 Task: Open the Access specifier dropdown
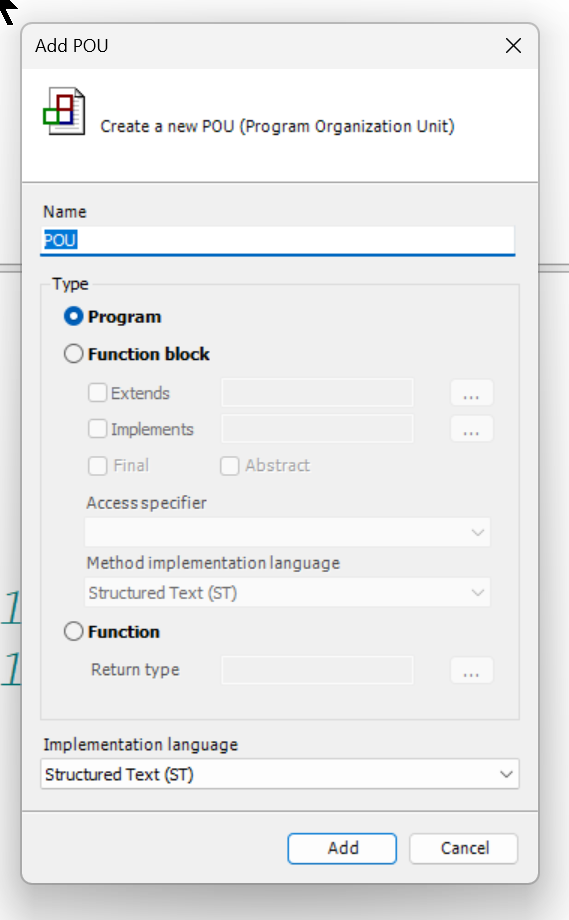coord(287,532)
